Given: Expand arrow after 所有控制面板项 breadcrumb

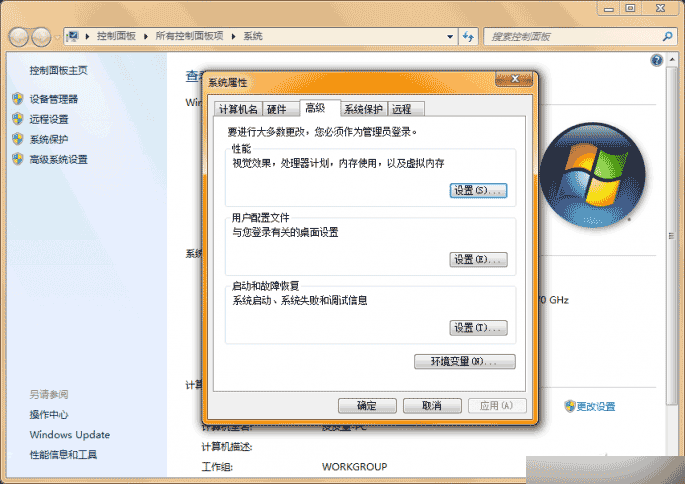Looking at the screenshot, I should 234,36.
